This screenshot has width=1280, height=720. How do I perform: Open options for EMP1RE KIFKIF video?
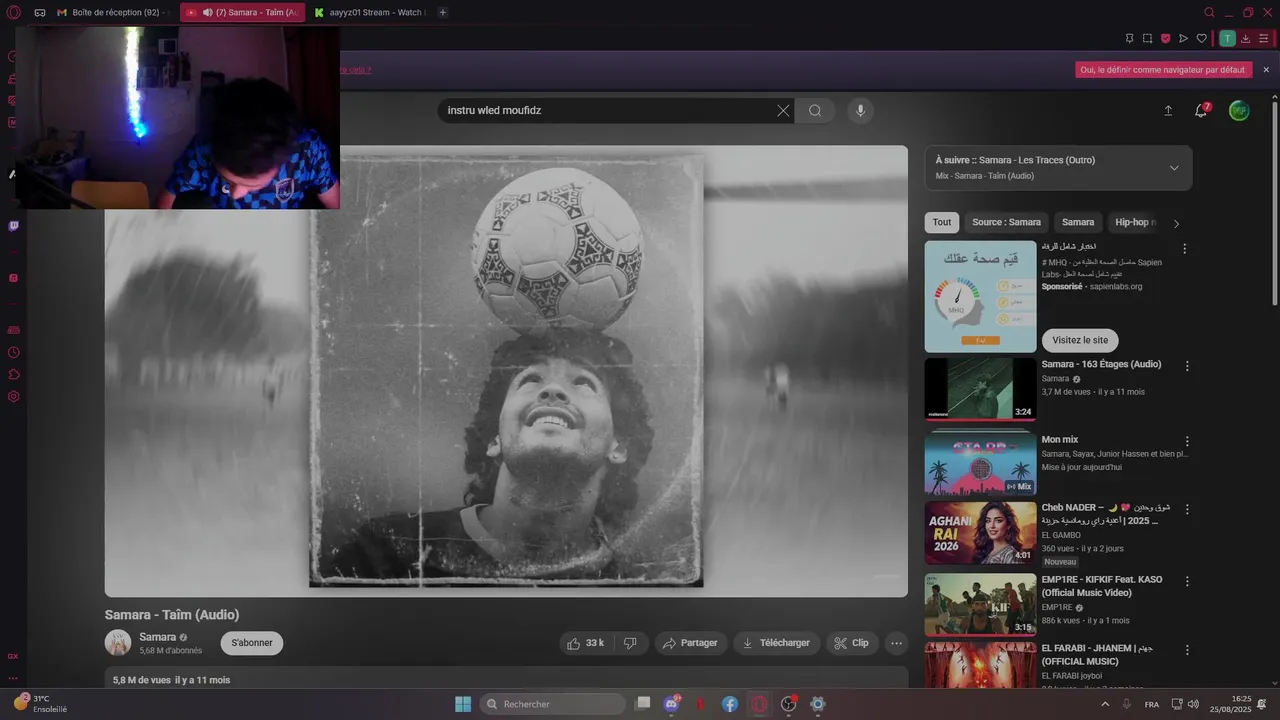tap(1187, 581)
